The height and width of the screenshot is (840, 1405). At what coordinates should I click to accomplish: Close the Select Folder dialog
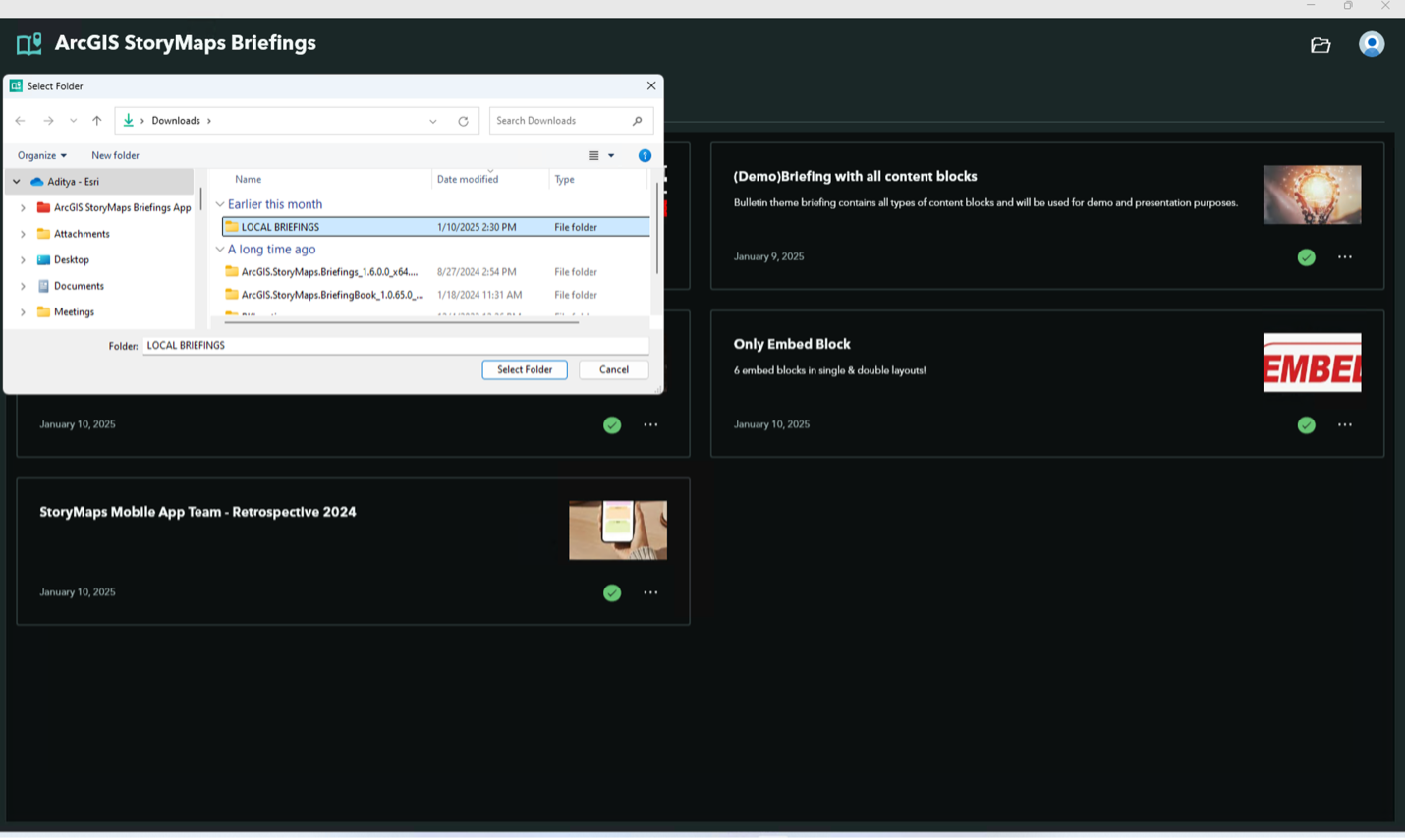[650, 85]
